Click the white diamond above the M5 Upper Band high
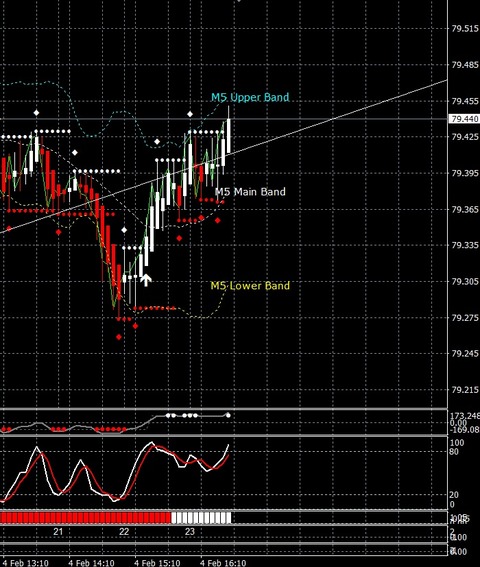This screenshot has height=567, width=480. pos(190,114)
